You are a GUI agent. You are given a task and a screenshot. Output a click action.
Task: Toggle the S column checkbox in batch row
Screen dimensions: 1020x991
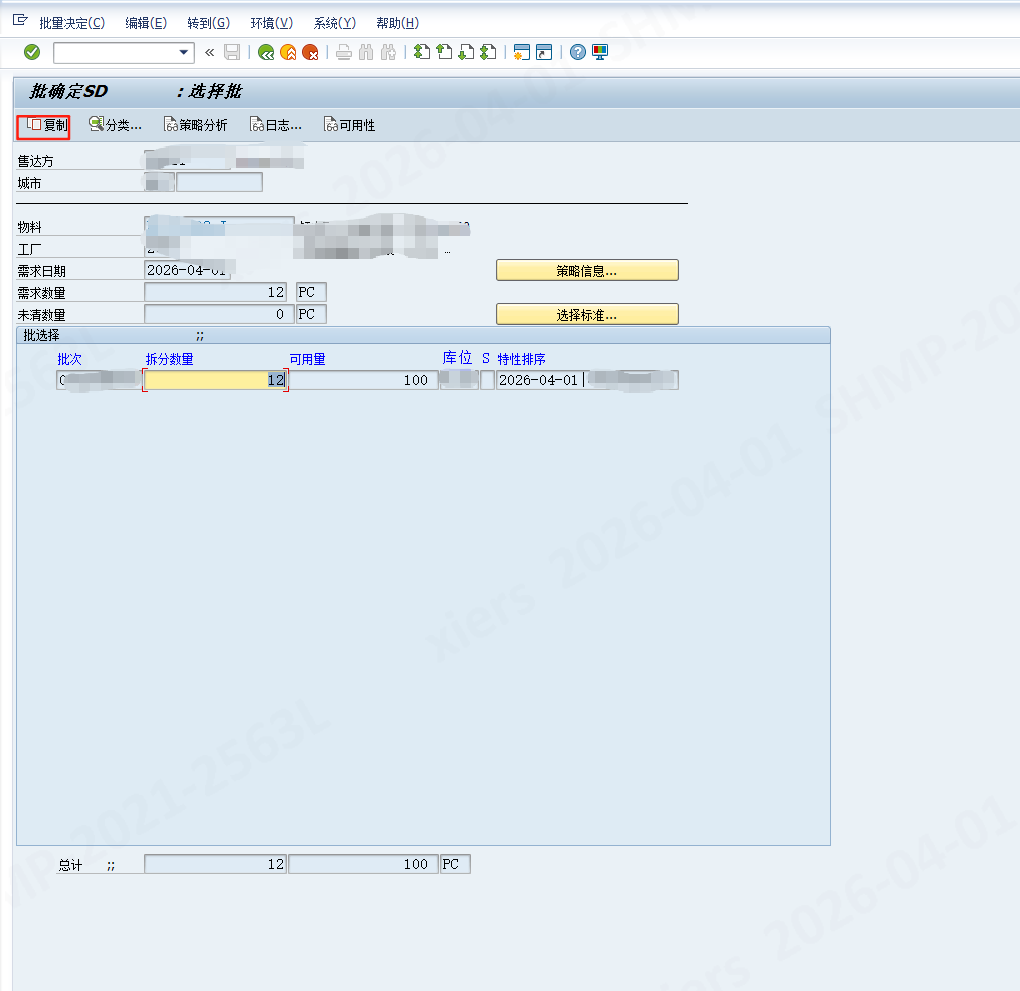point(487,380)
